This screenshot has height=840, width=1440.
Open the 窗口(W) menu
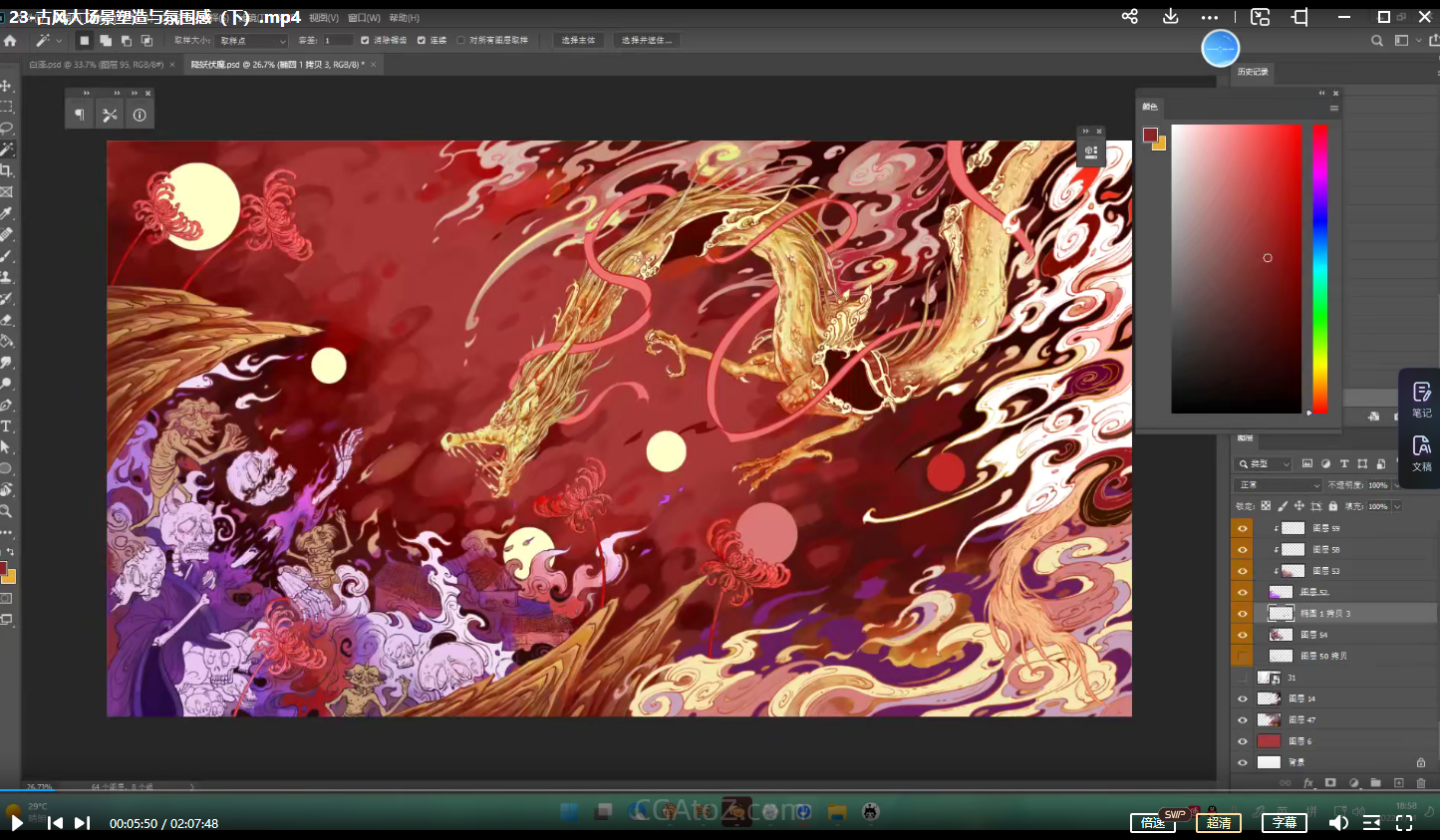tap(364, 18)
